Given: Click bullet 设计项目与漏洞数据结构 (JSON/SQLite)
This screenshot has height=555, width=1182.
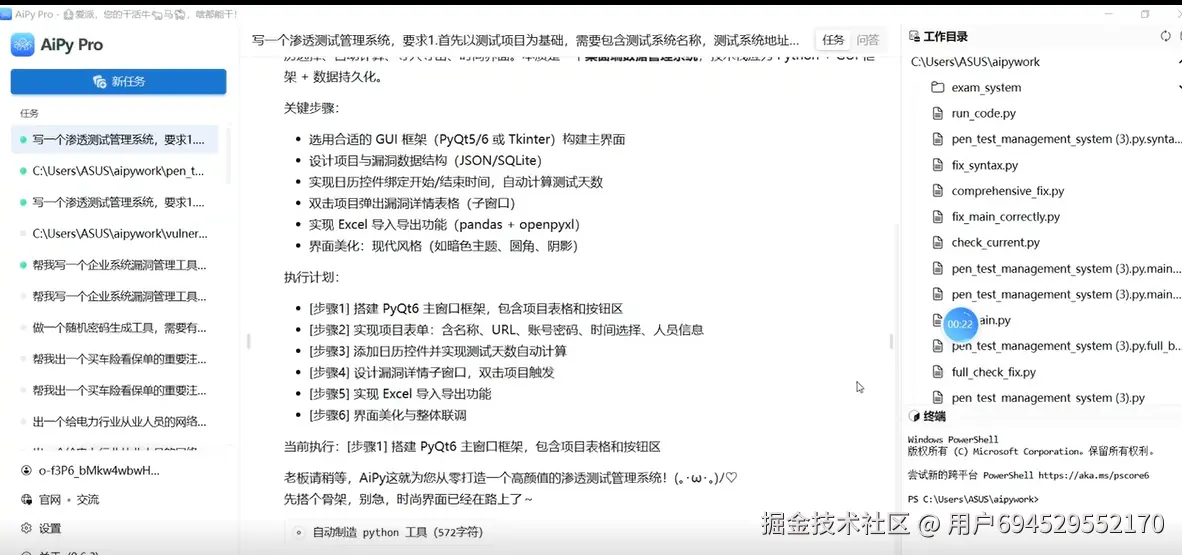Looking at the screenshot, I should click(425, 161).
